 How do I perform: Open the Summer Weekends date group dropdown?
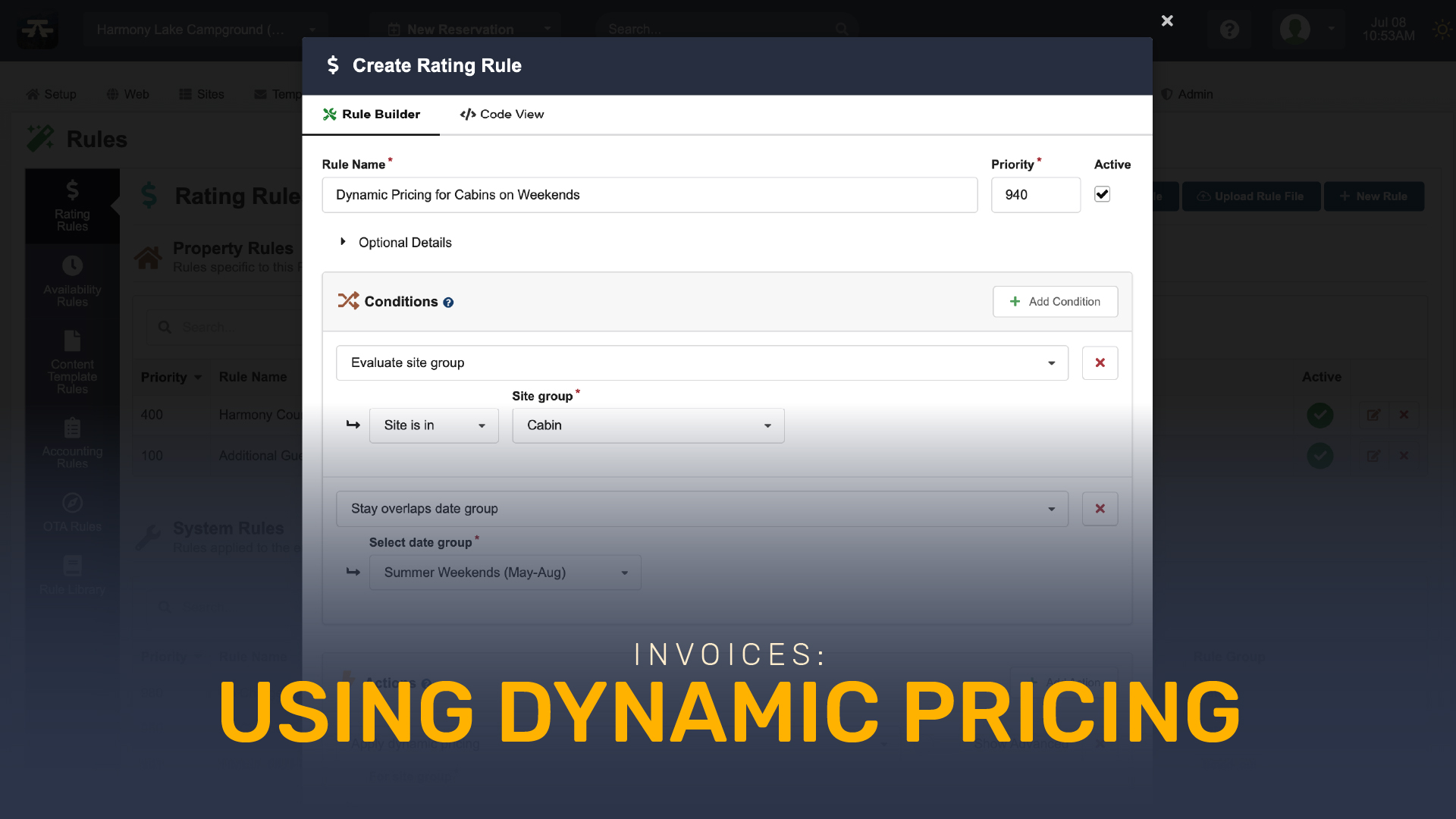[505, 573]
